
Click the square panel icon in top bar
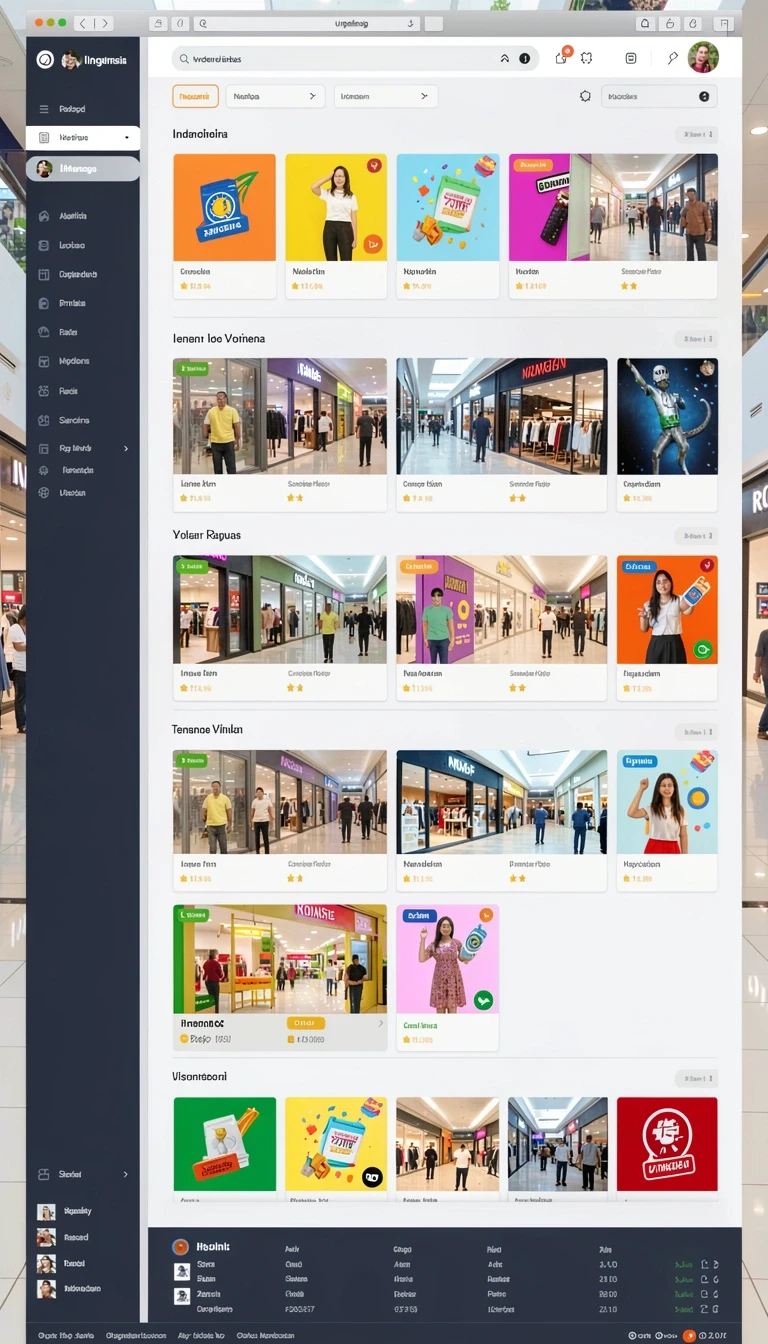[x=631, y=58]
